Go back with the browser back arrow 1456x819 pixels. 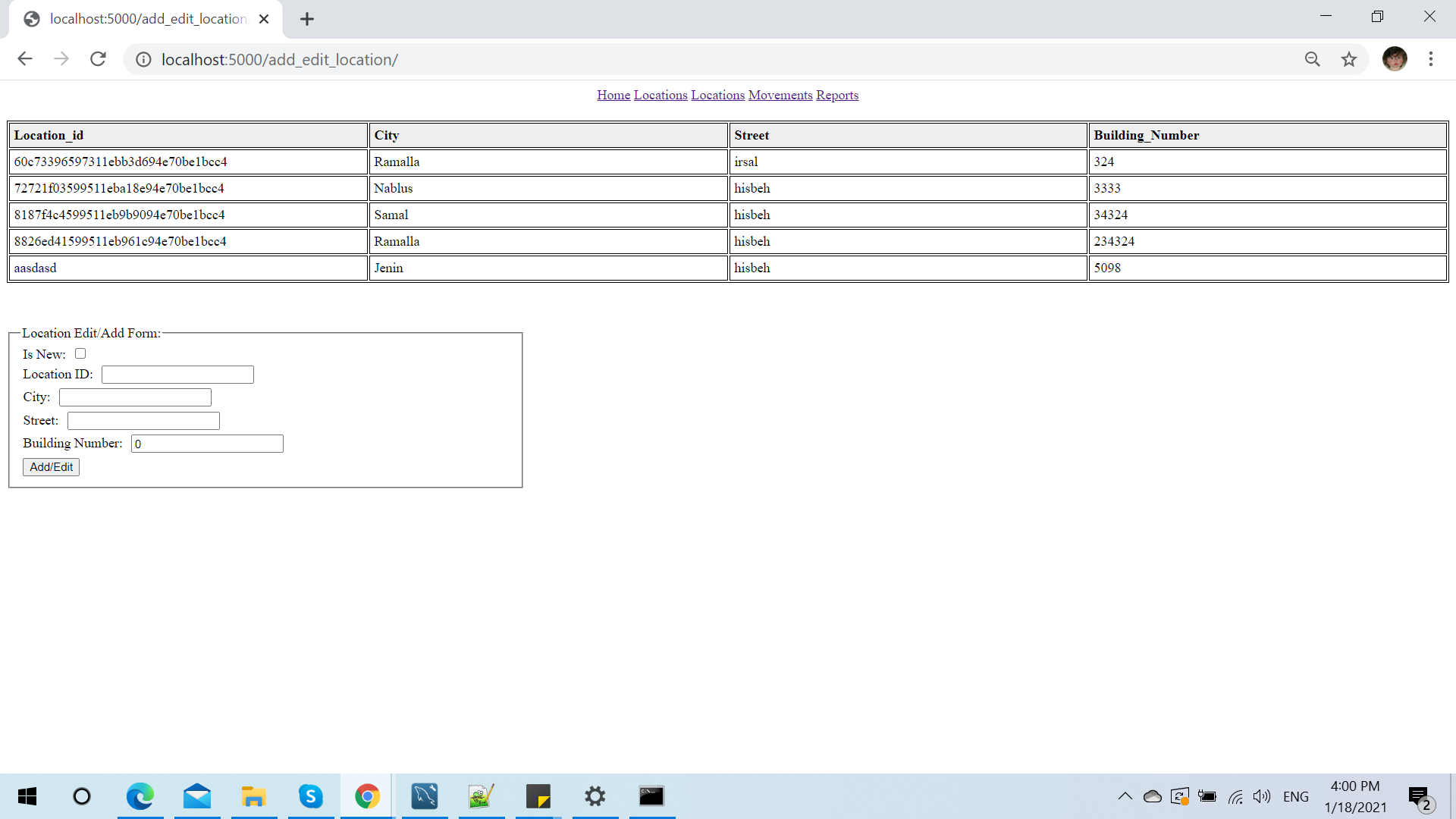[25, 59]
